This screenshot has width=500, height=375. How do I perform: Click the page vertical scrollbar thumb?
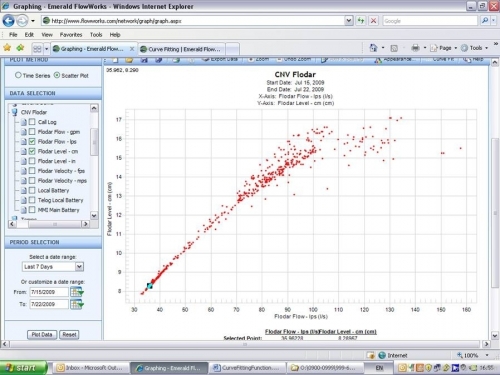click(495, 213)
